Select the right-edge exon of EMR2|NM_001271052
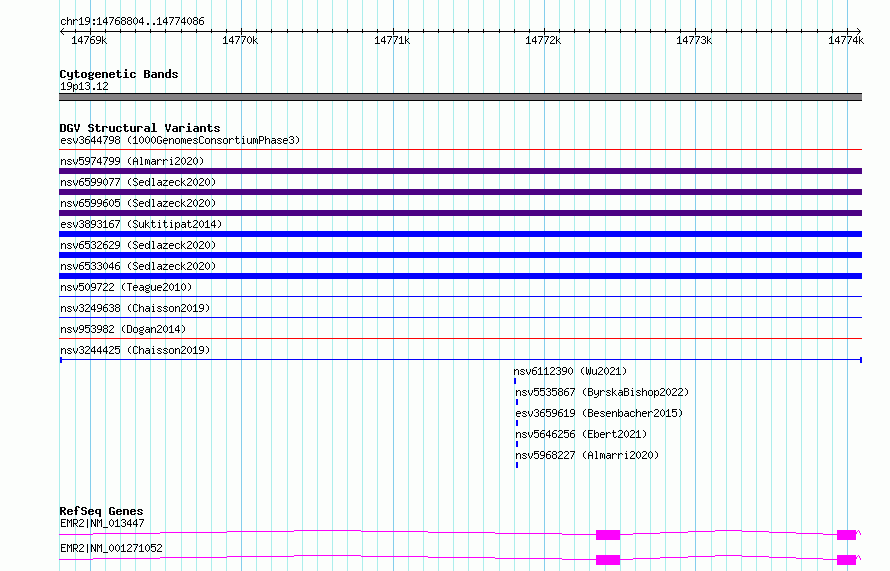Viewport: 890px width, 571px height. click(846, 560)
